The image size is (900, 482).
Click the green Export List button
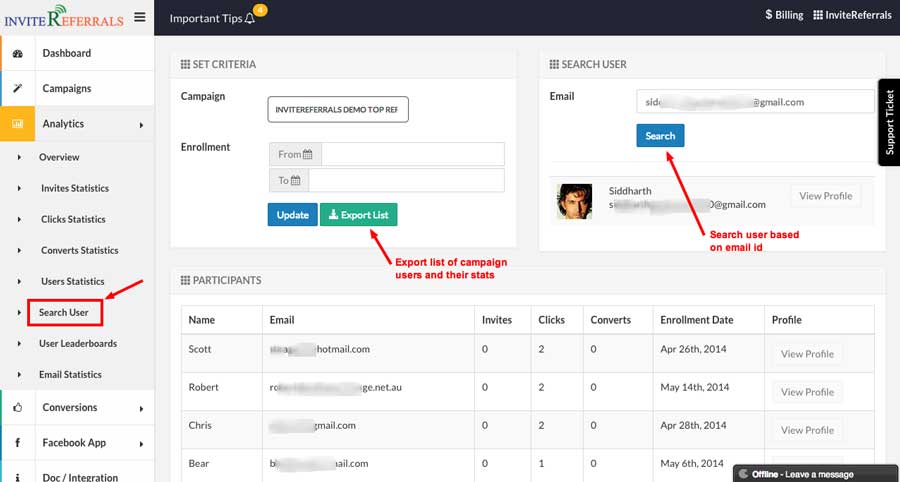tap(358, 215)
